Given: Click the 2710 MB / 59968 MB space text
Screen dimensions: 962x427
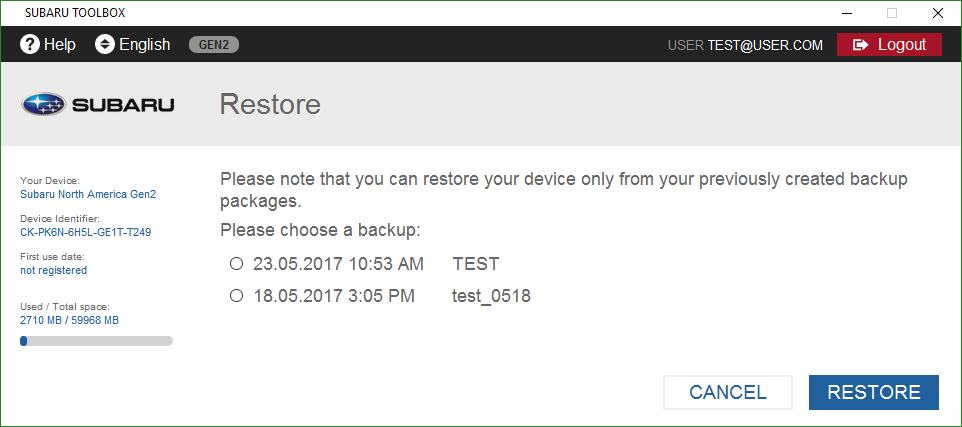Looking at the screenshot, I should click(x=69, y=320).
